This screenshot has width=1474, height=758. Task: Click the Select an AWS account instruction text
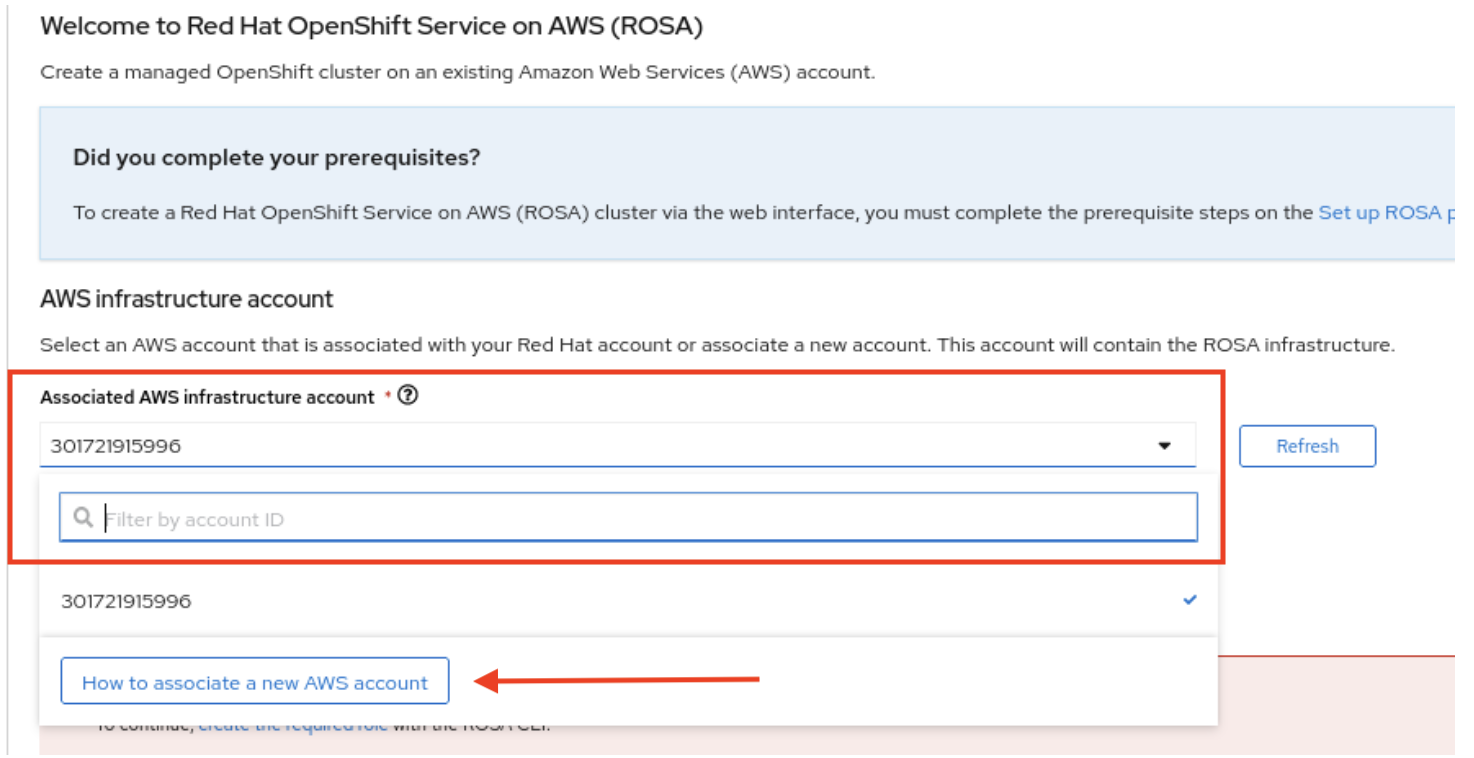pos(716,345)
